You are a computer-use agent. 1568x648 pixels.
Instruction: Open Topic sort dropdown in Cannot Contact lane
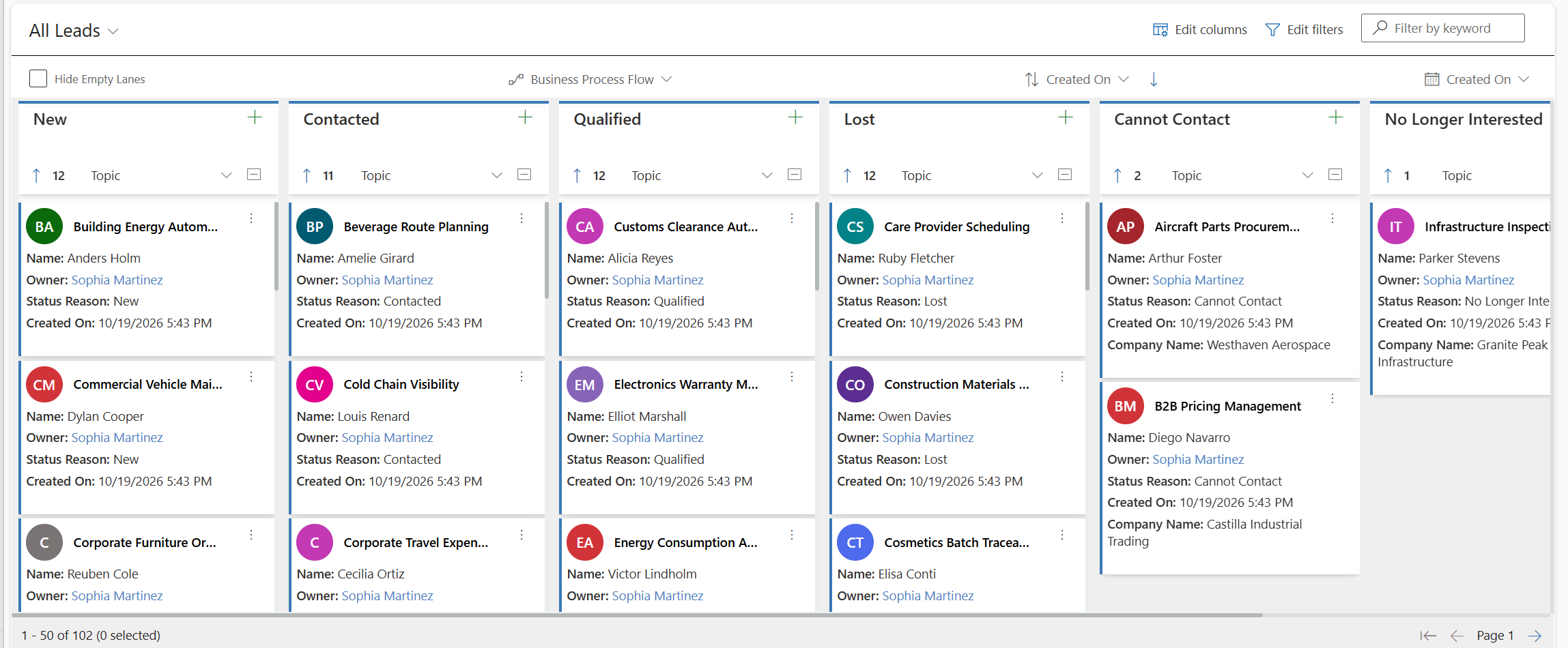(1308, 175)
